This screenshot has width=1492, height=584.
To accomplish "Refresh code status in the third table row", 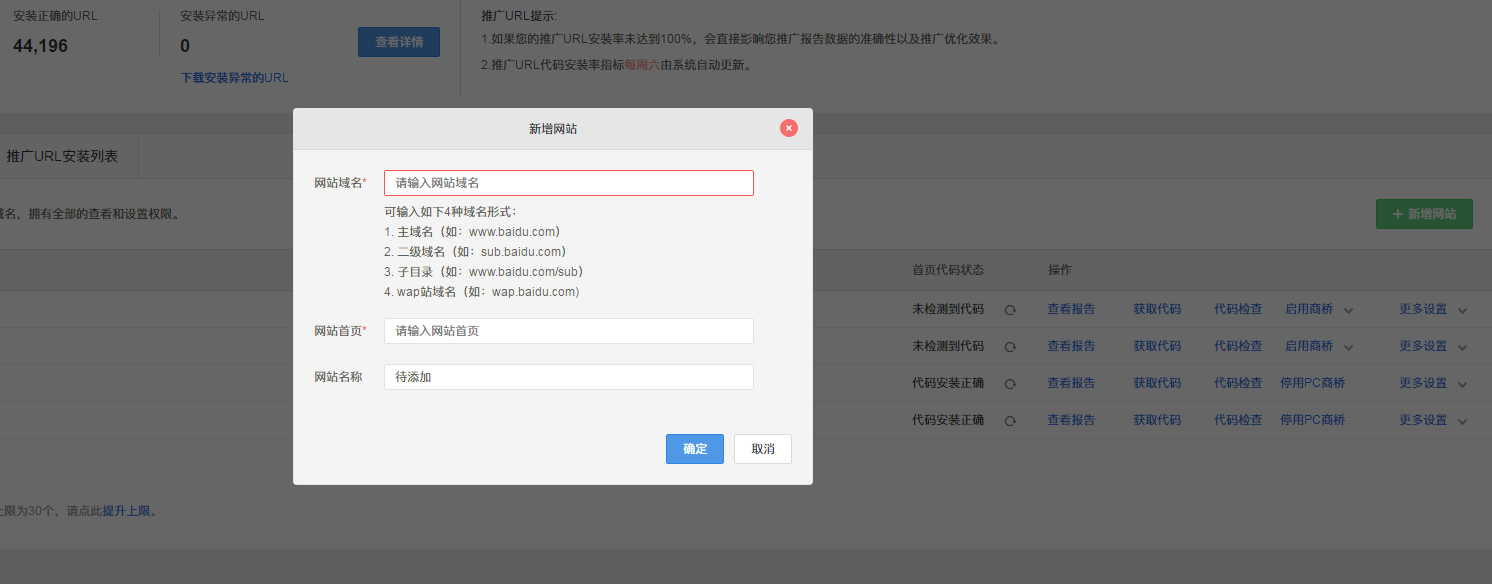I will pyautogui.click(x=1010, y=384).
